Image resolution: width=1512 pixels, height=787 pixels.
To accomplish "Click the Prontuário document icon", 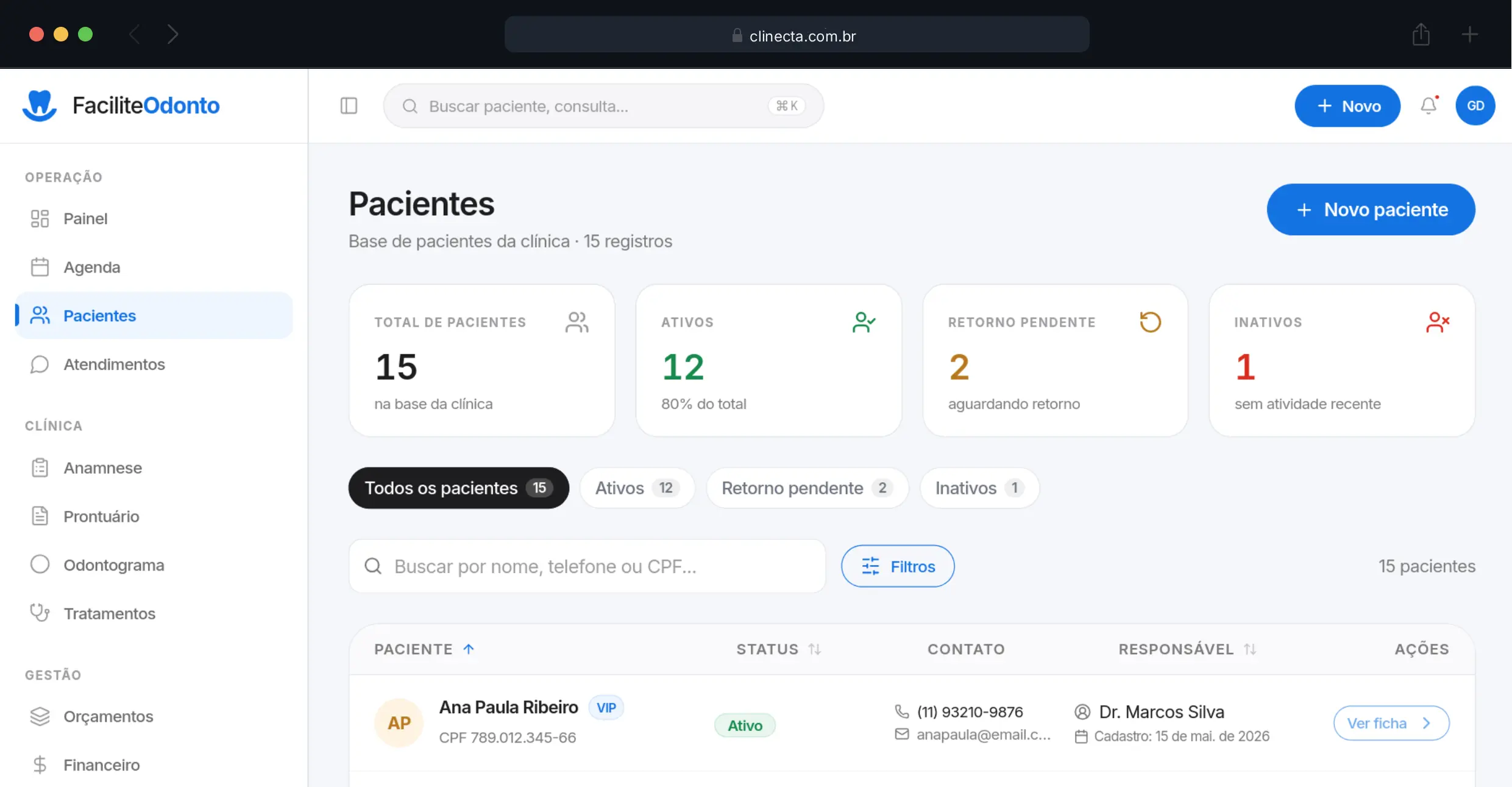I will point(40,516).
